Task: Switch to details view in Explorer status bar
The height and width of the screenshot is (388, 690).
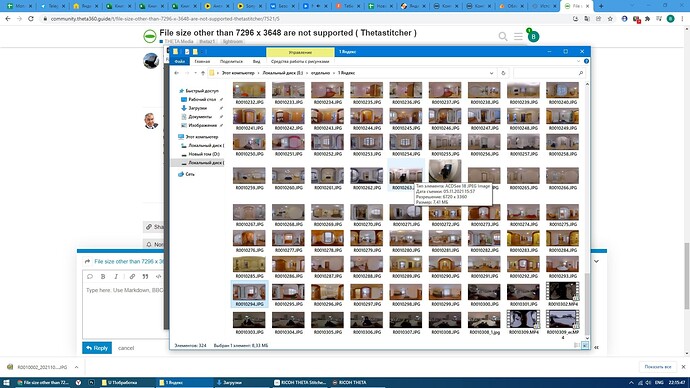Action: coord(577,345)
